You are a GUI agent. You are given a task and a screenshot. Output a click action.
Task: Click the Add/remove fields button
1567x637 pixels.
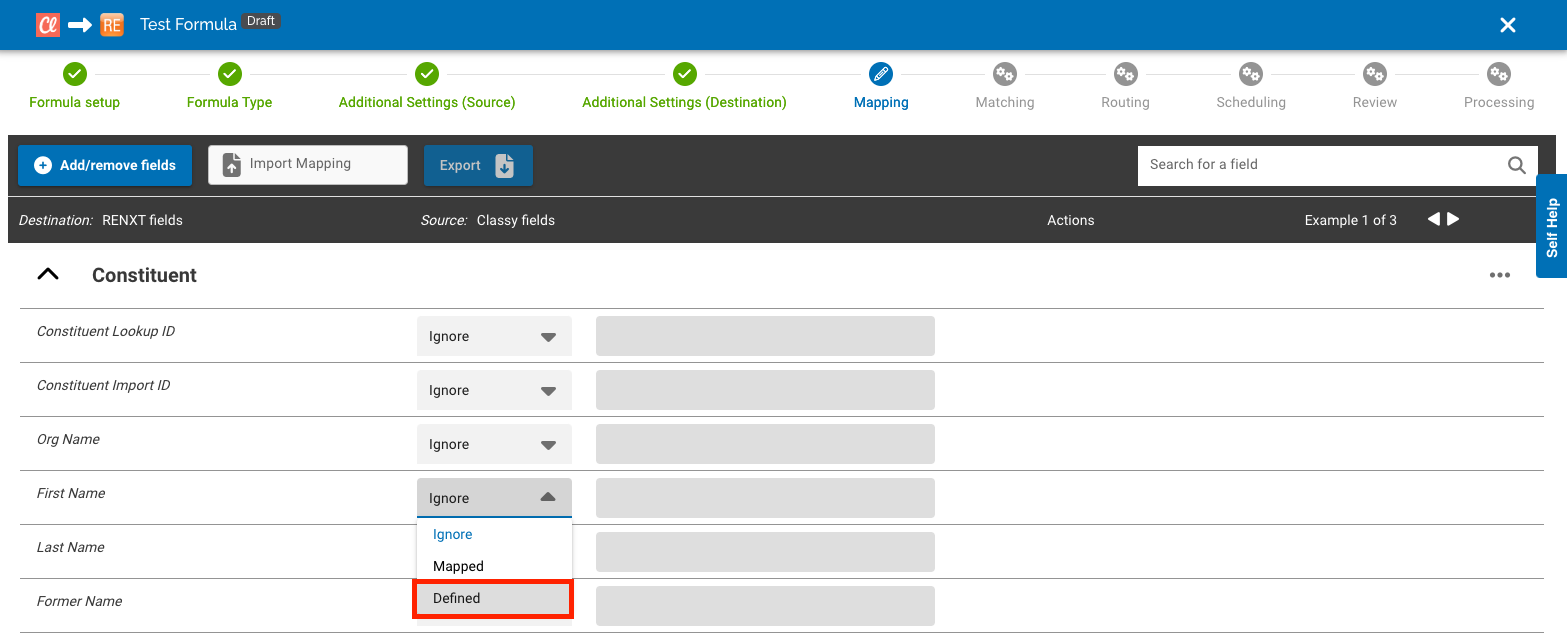coord(104,165)
